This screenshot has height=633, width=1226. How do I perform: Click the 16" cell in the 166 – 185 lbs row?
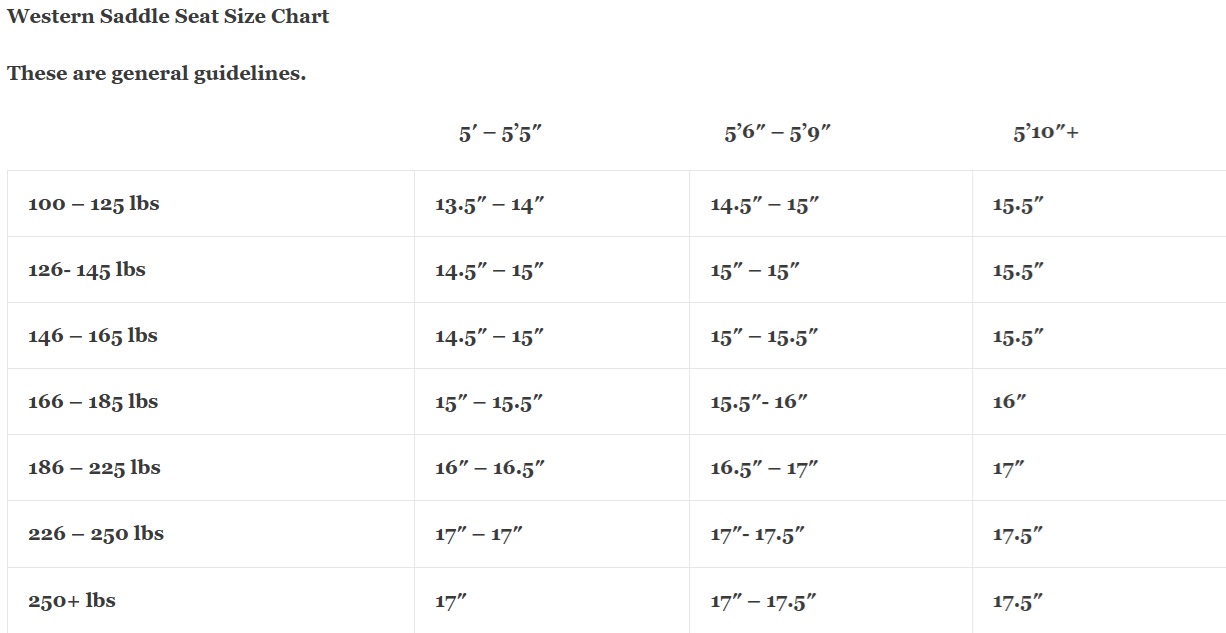(x=1010, y=403)
